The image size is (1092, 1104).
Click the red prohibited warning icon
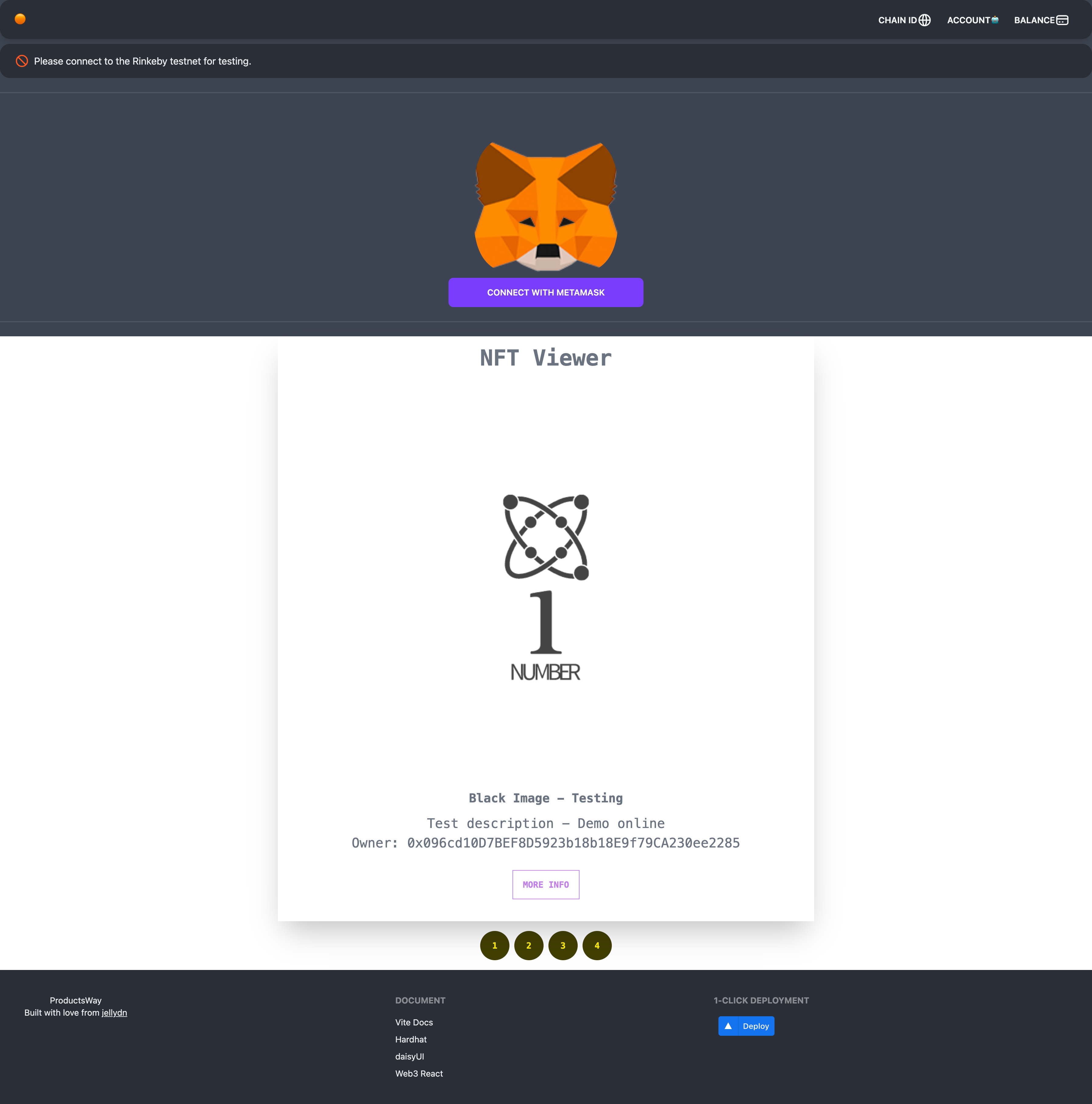[22, 61]
